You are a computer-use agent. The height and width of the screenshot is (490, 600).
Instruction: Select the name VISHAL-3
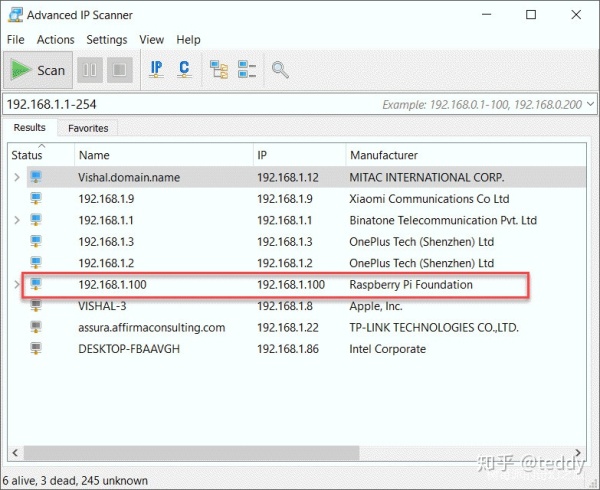click(x=102, y=306)
